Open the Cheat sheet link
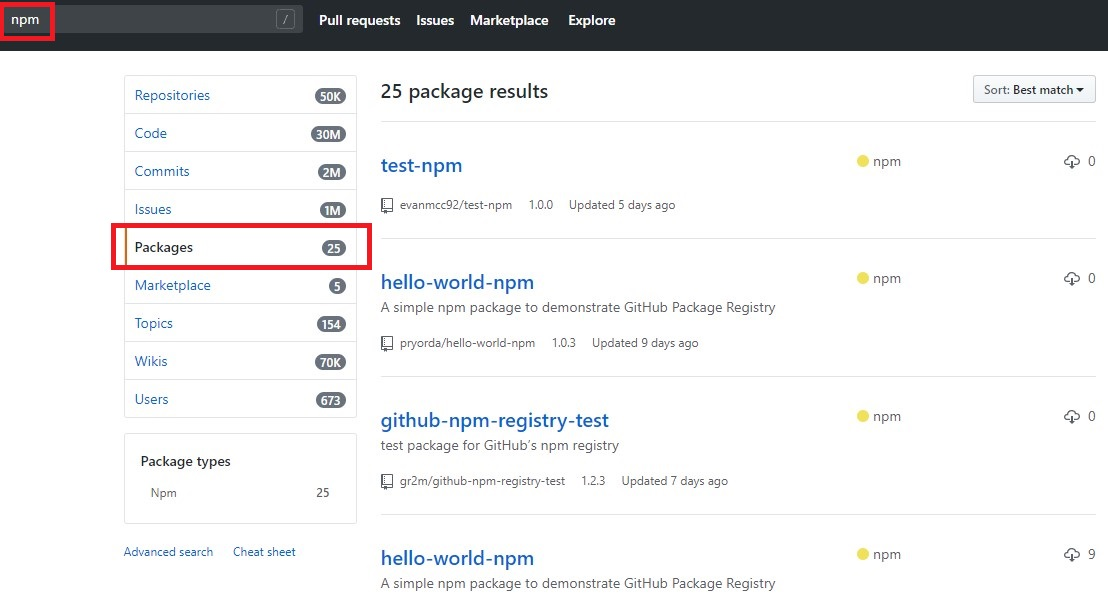Image resolution: width=1108 pixels, height=595 pixels. coord(264,552)
